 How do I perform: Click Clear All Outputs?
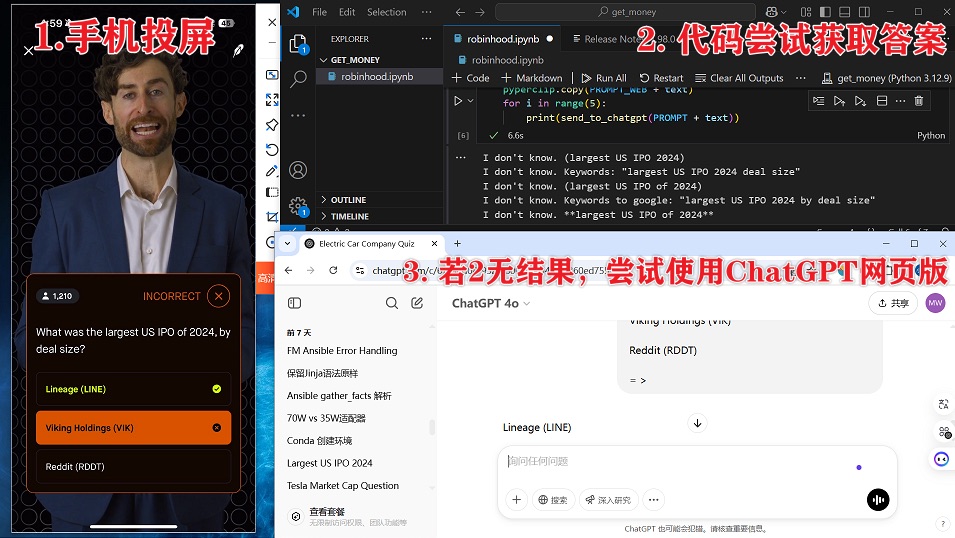tap(739, 78)
